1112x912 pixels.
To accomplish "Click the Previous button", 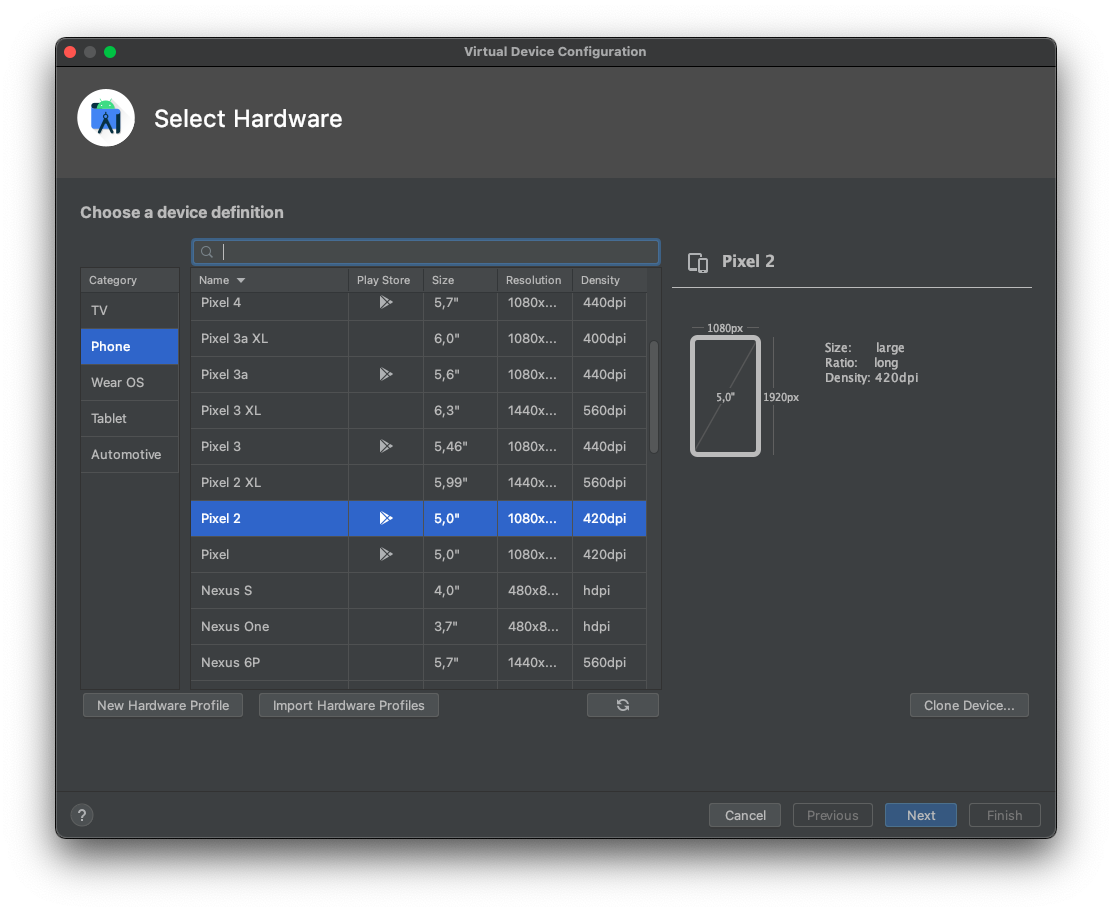I will (833, 816).
